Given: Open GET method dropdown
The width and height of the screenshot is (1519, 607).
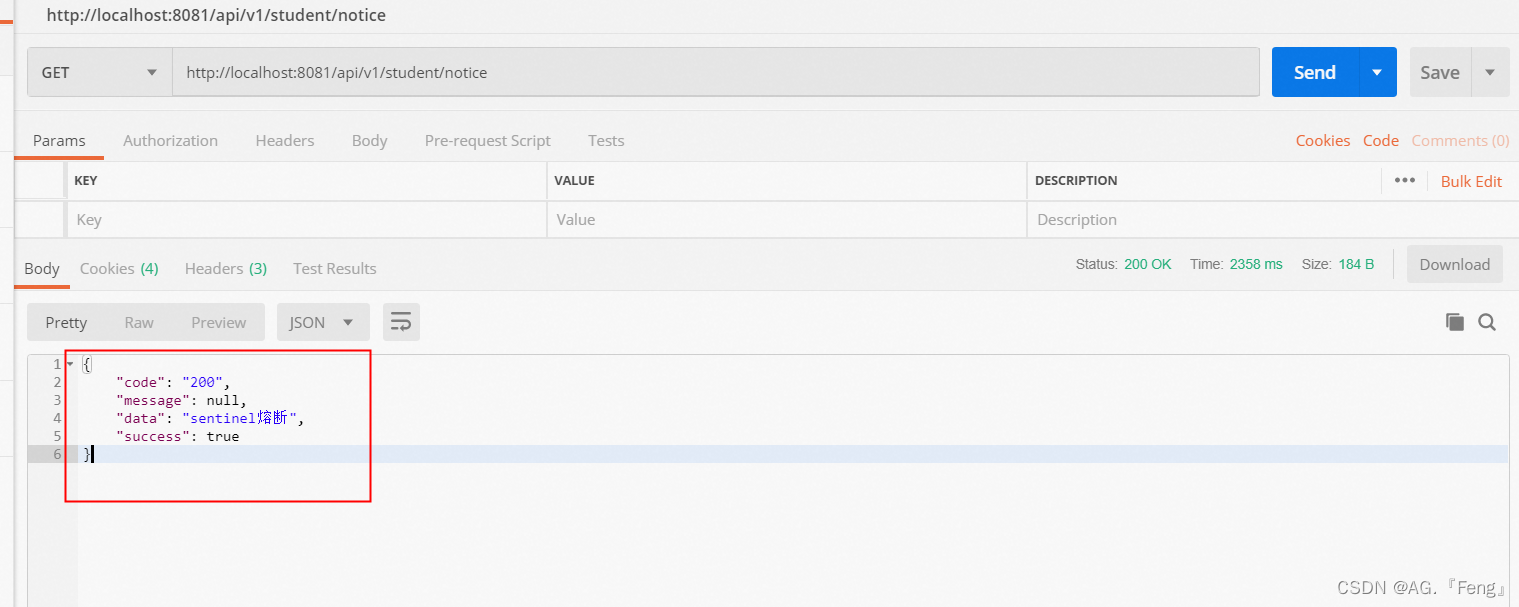Looking at the screenshot, I should 100,73.
